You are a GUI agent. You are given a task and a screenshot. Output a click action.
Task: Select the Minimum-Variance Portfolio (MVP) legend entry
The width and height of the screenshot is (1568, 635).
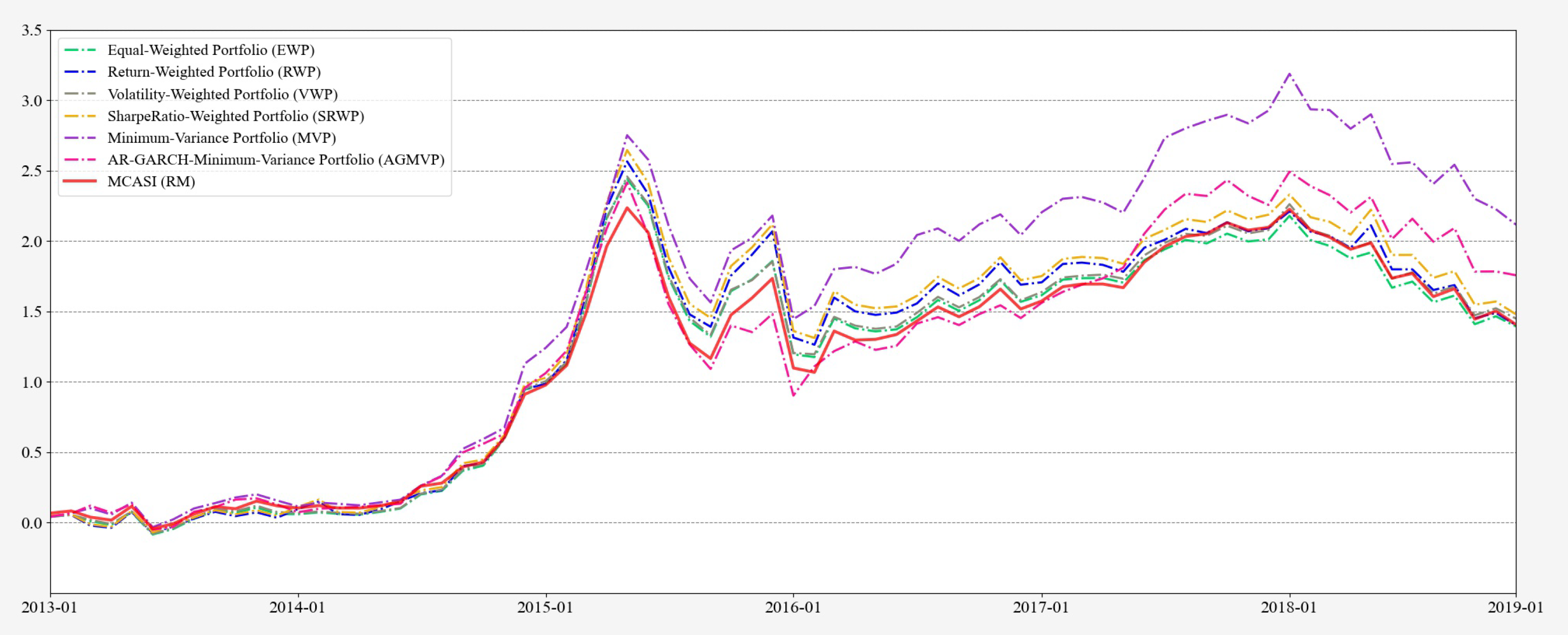tap(222, 137)
